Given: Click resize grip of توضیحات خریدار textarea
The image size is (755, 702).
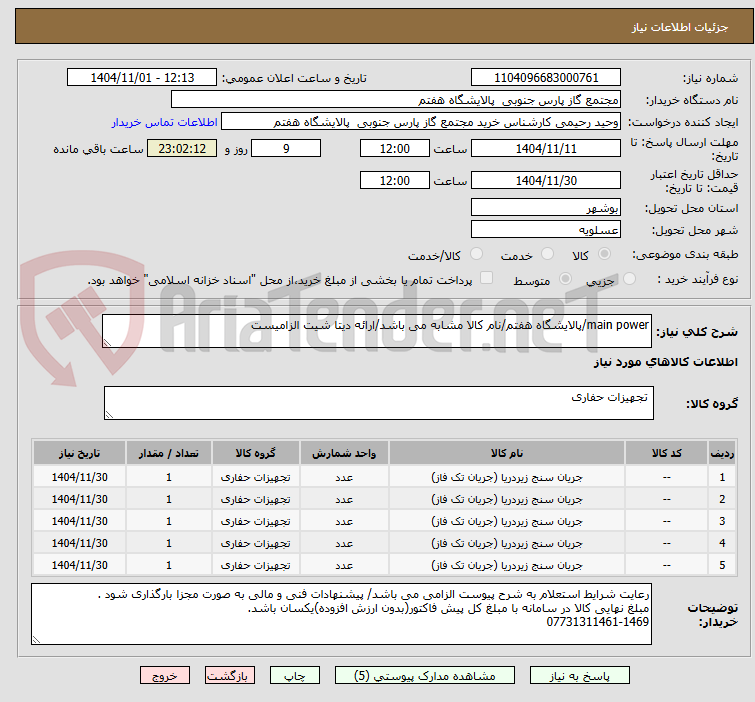Looking at the screenshot, I should (36, 639).
